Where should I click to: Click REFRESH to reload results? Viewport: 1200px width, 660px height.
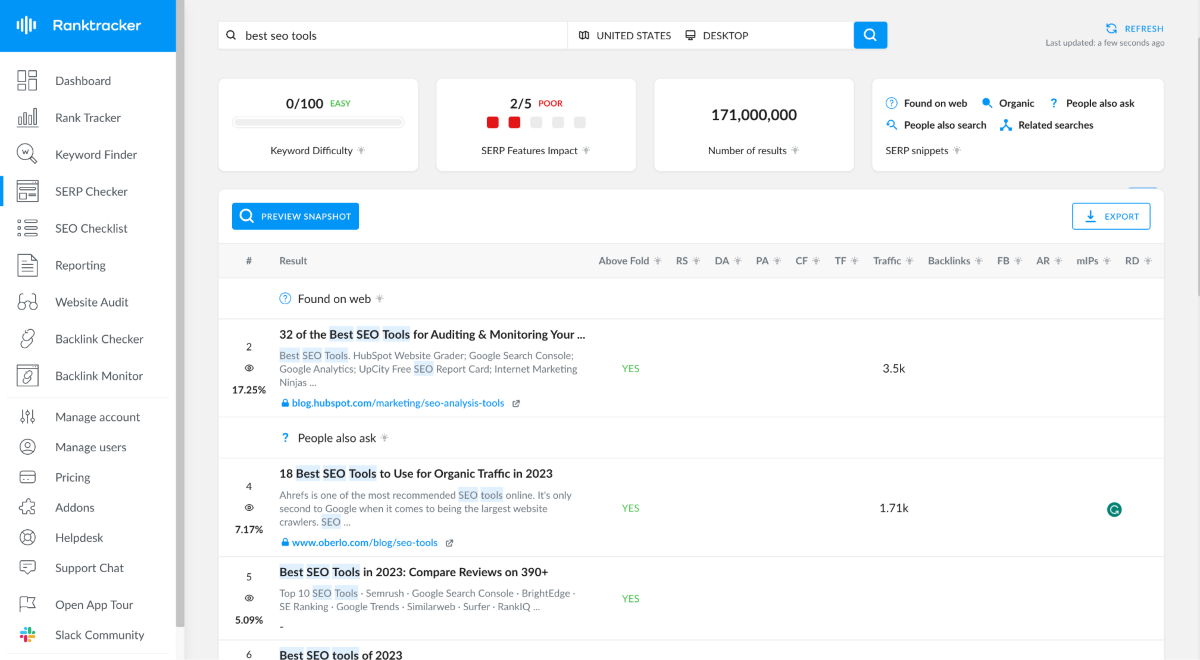1134,29
